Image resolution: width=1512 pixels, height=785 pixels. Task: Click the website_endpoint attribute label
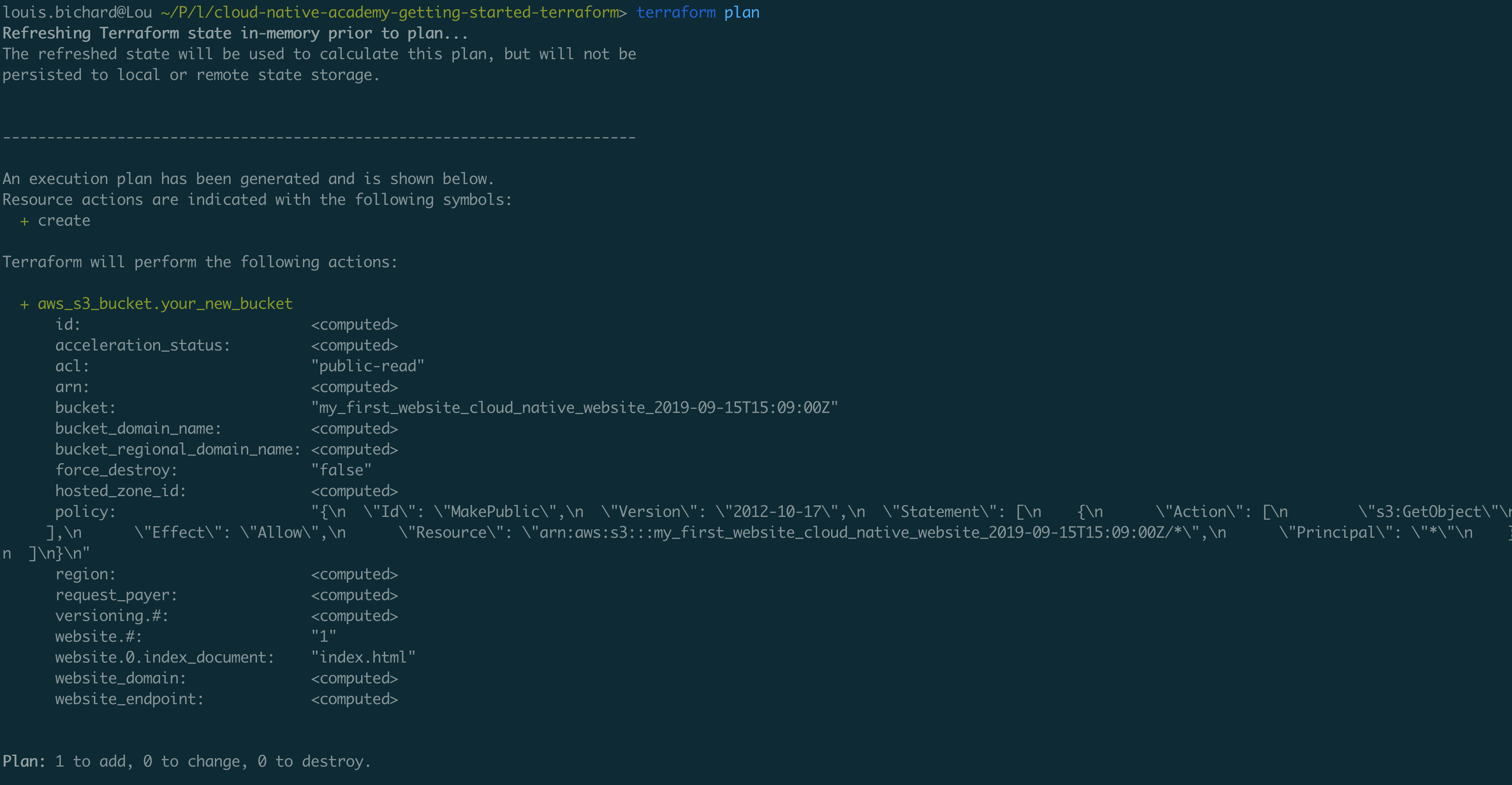129,699
